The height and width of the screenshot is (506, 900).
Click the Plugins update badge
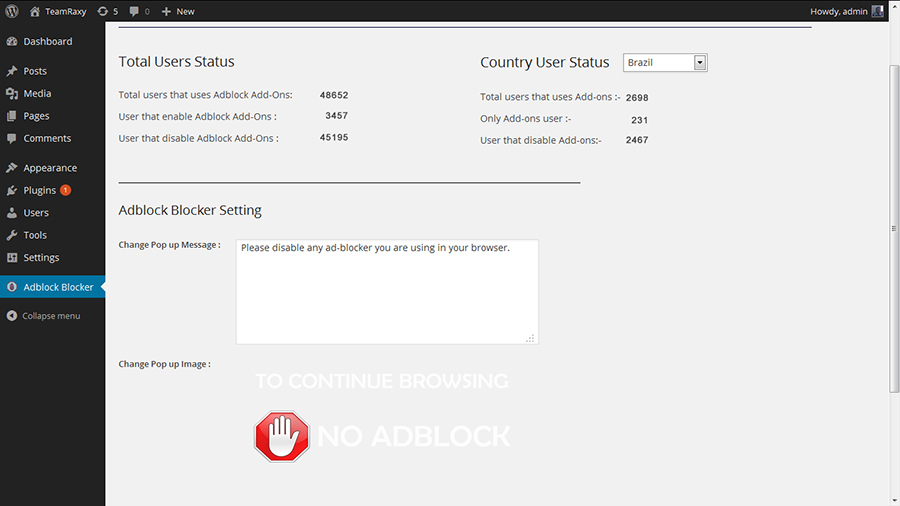click(65, 190)
